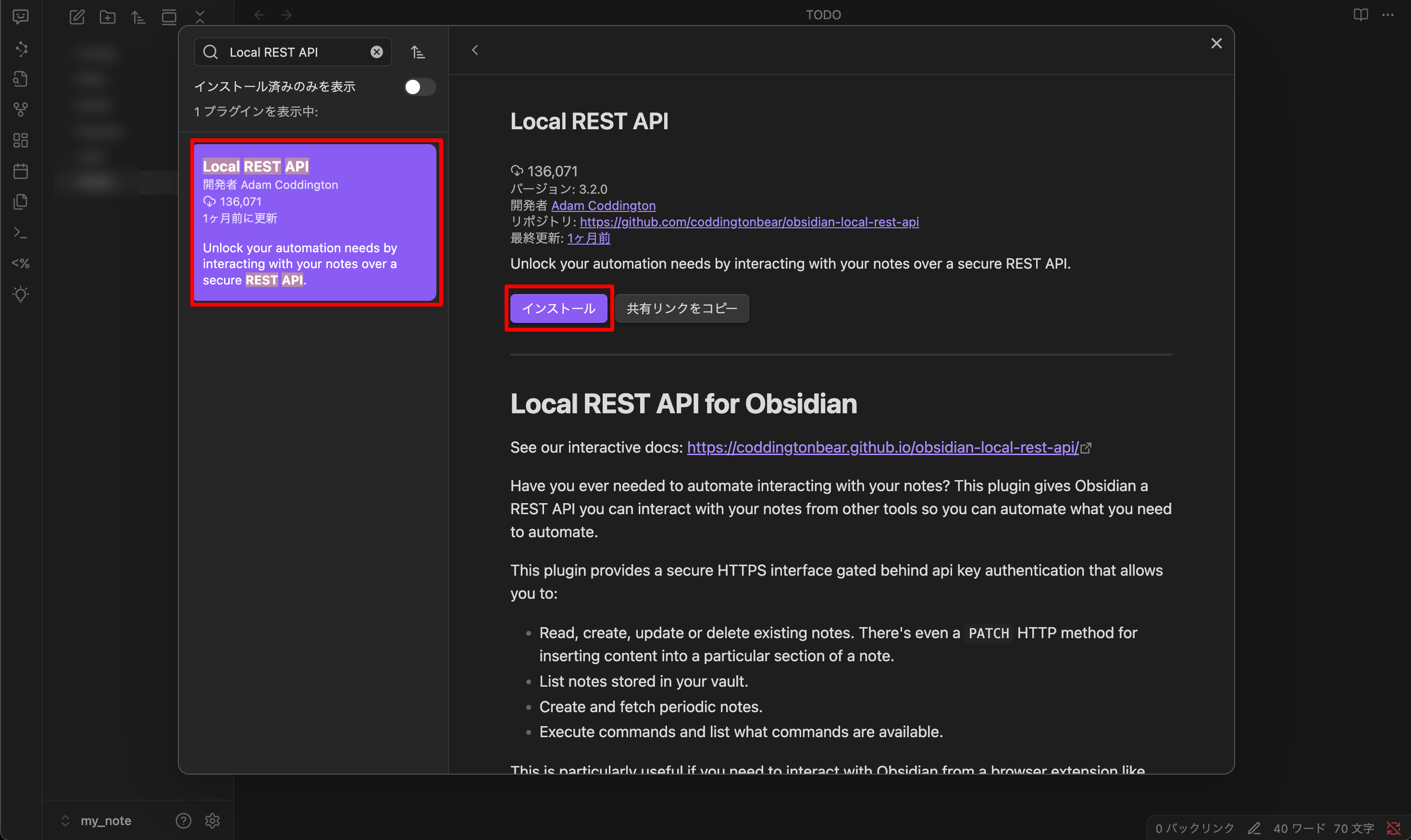Screen dimensions: 1411x840
Task: Clear the plugin search field
Action: 376,52
